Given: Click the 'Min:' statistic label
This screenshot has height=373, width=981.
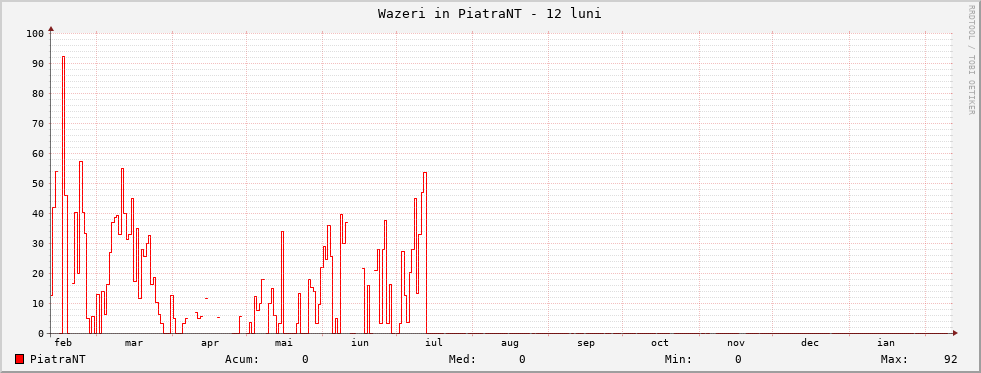Looking at the screenshot, I should [x=678, y=359].
